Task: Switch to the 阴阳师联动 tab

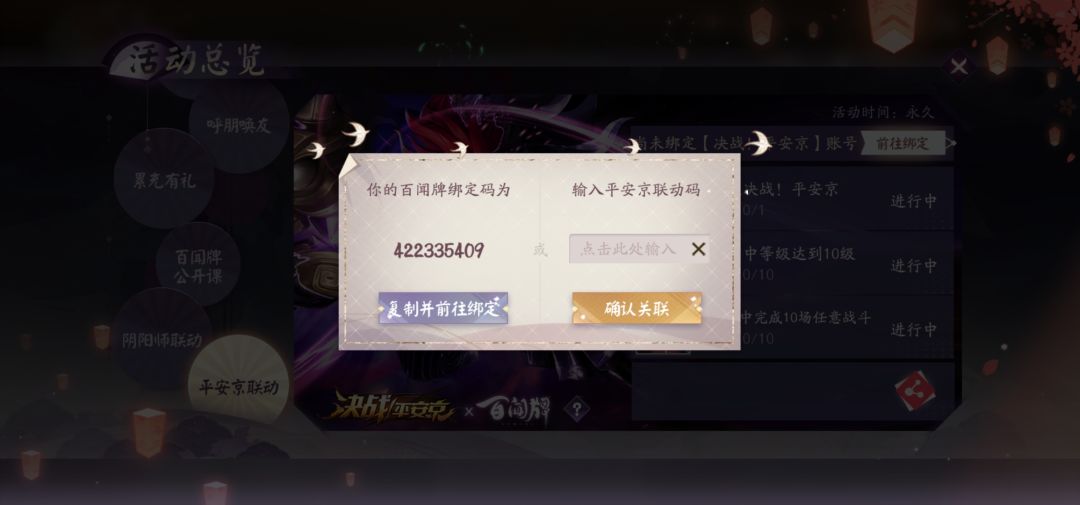Action: 162,339
